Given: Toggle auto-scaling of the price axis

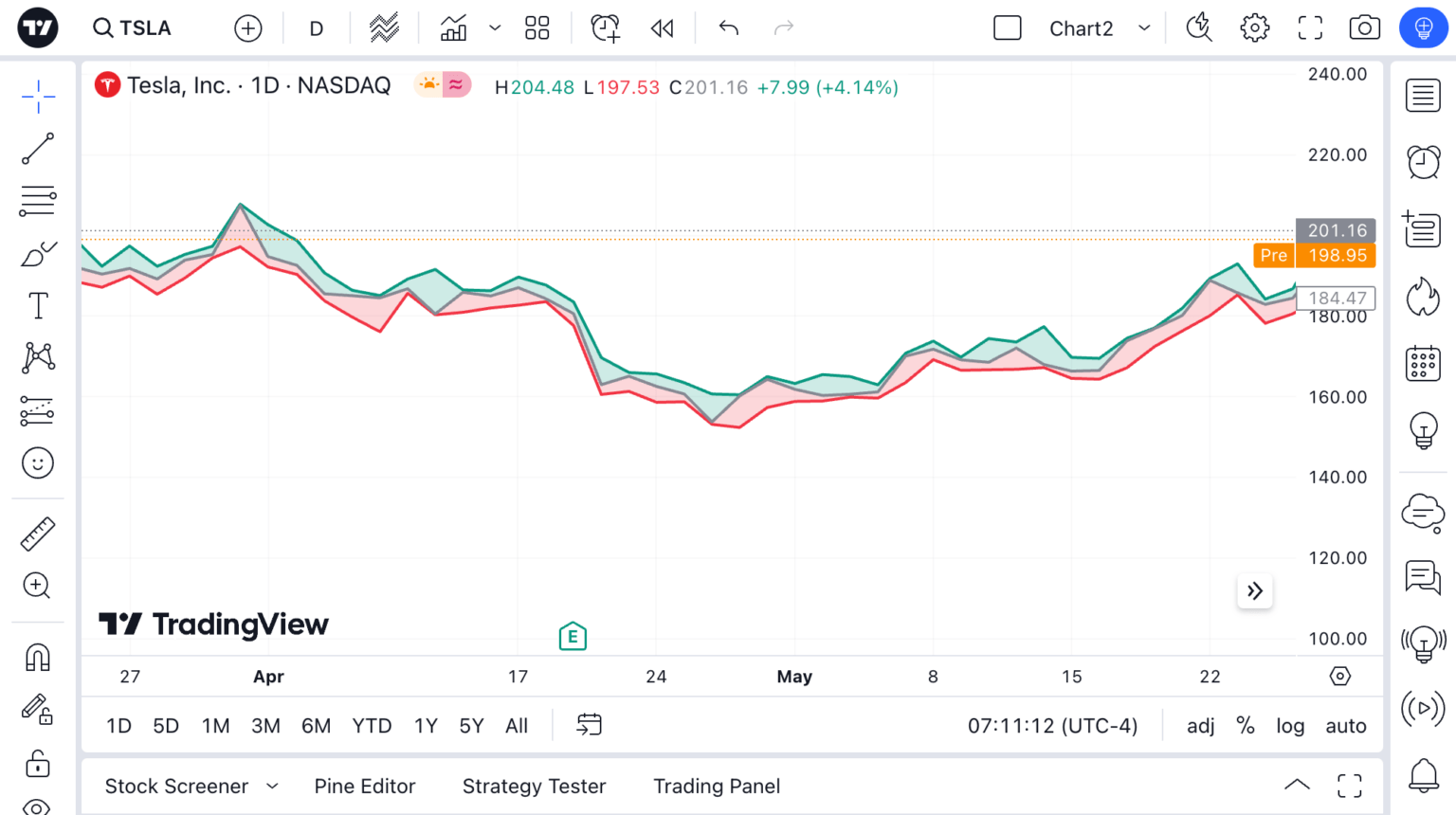Looking at the screenshot, I should [1345, 725].
